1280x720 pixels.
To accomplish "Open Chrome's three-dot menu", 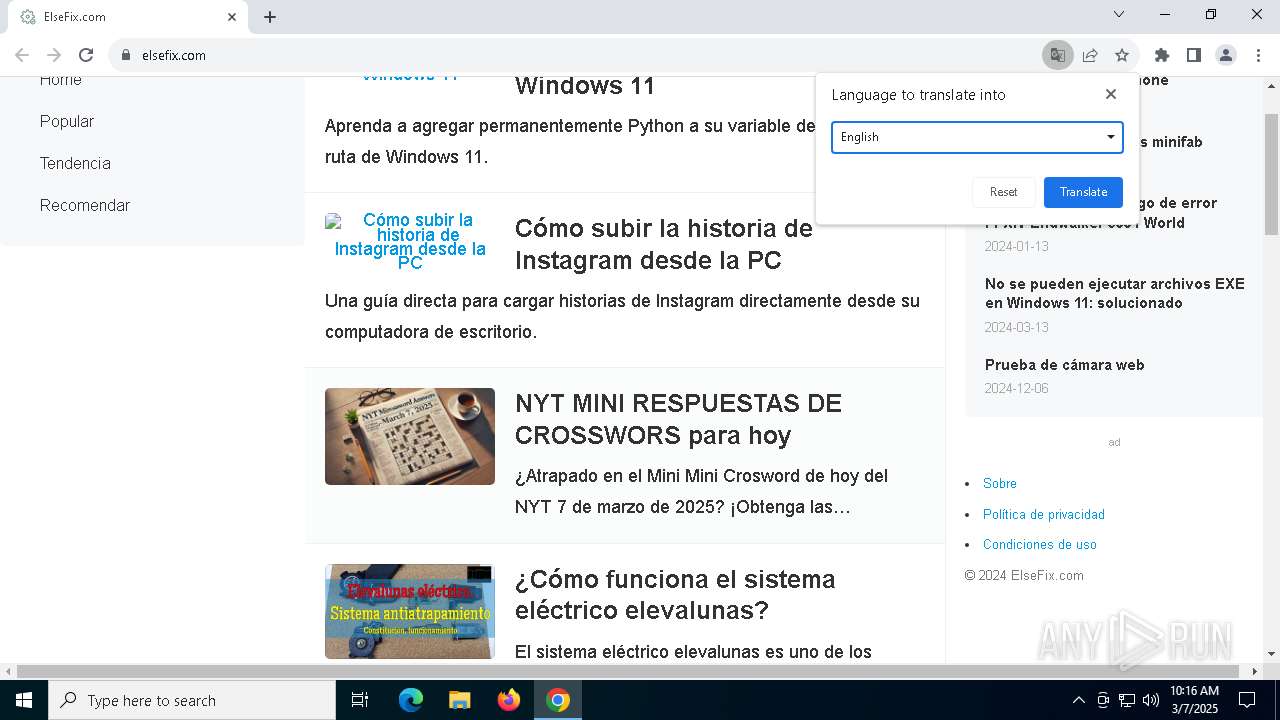I will tap(1258, 55).
